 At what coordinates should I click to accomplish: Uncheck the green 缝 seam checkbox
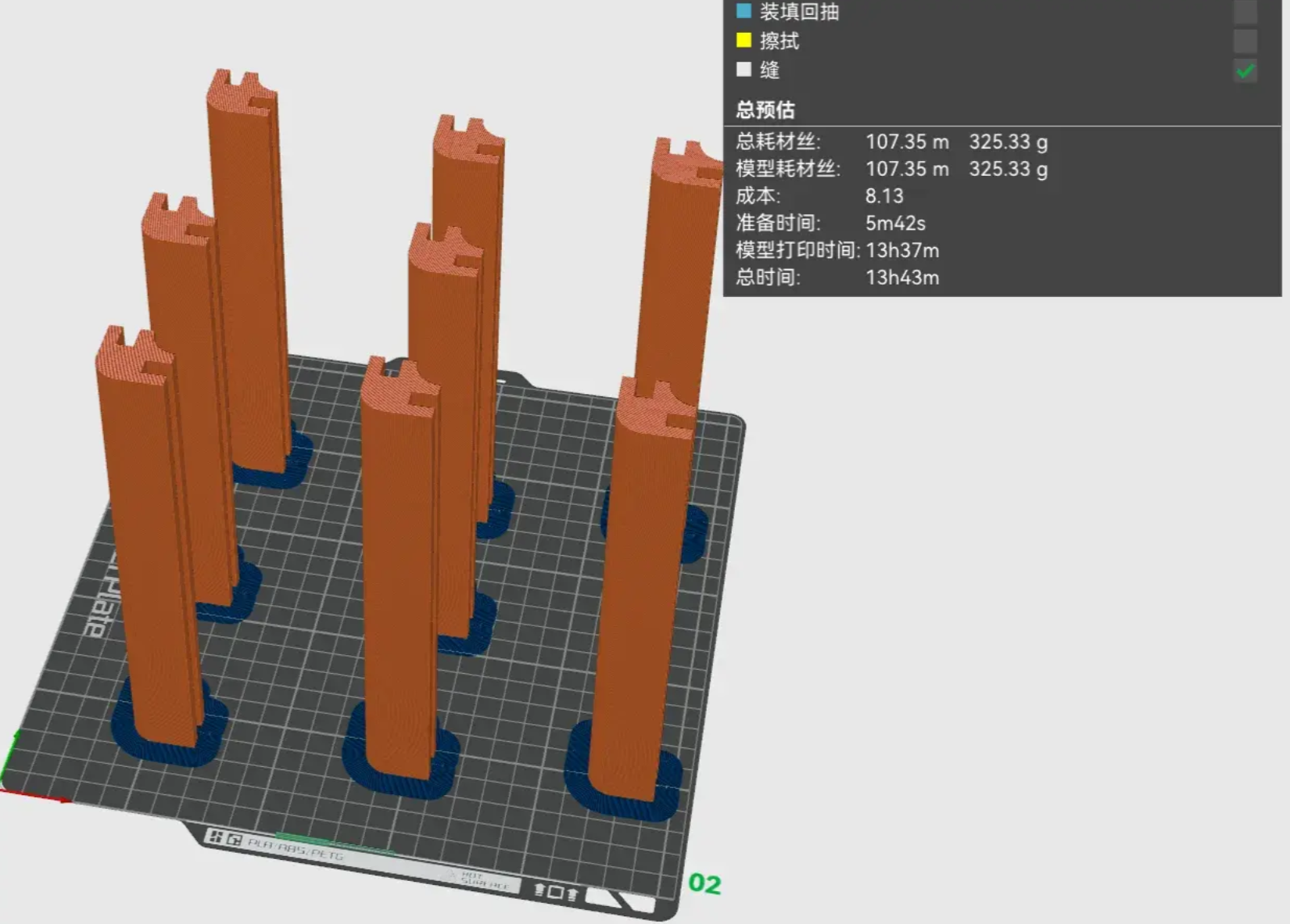click(x=1245, y=70)
